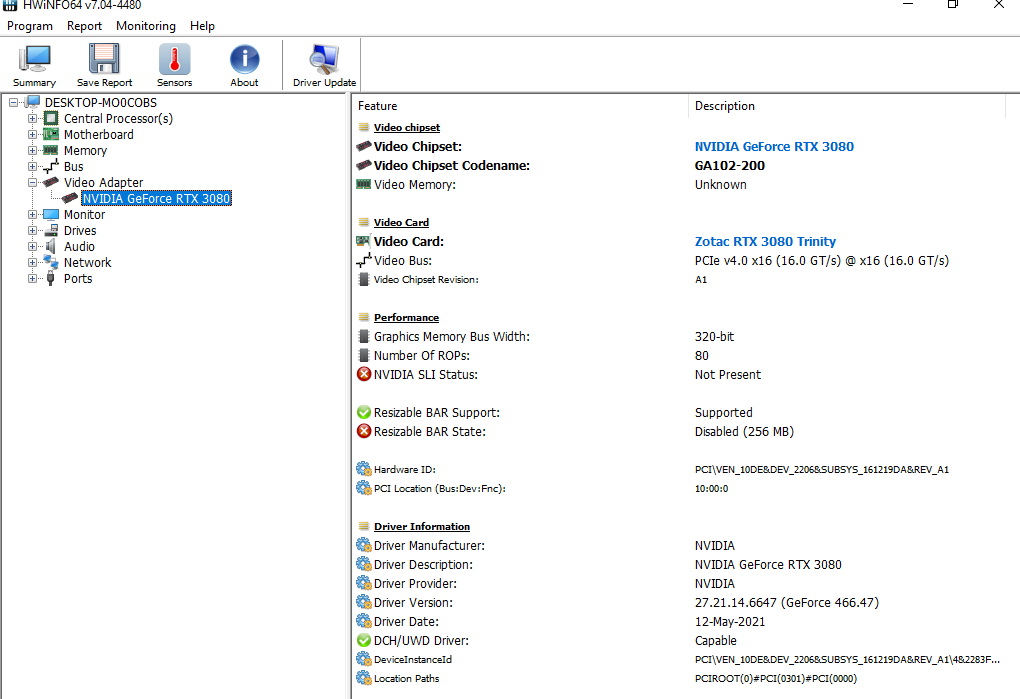Image resolution: width=1020 pixels, height=699 pixels.
Task: Expand the Memory tree node
Action: (33, 150)
